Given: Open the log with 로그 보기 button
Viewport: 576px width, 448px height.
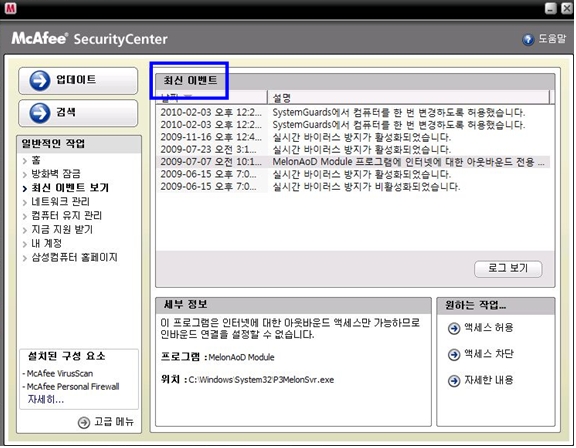Looking at the screenshot, I should [x=508, y=269].
